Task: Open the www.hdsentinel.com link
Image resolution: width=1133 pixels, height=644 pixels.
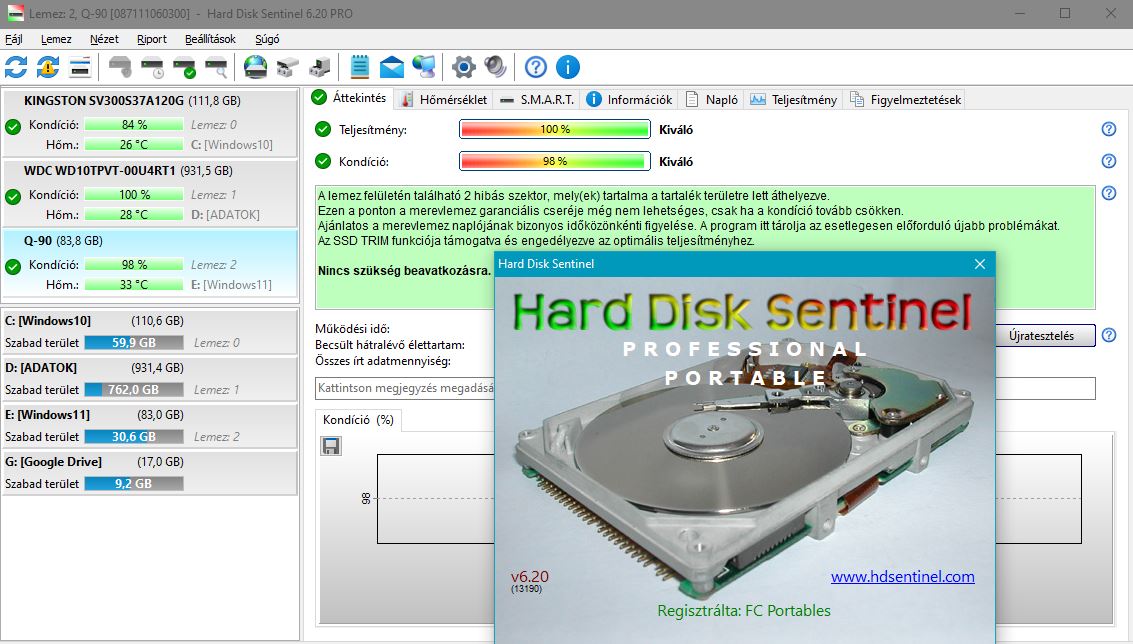Action: [902, 577]
